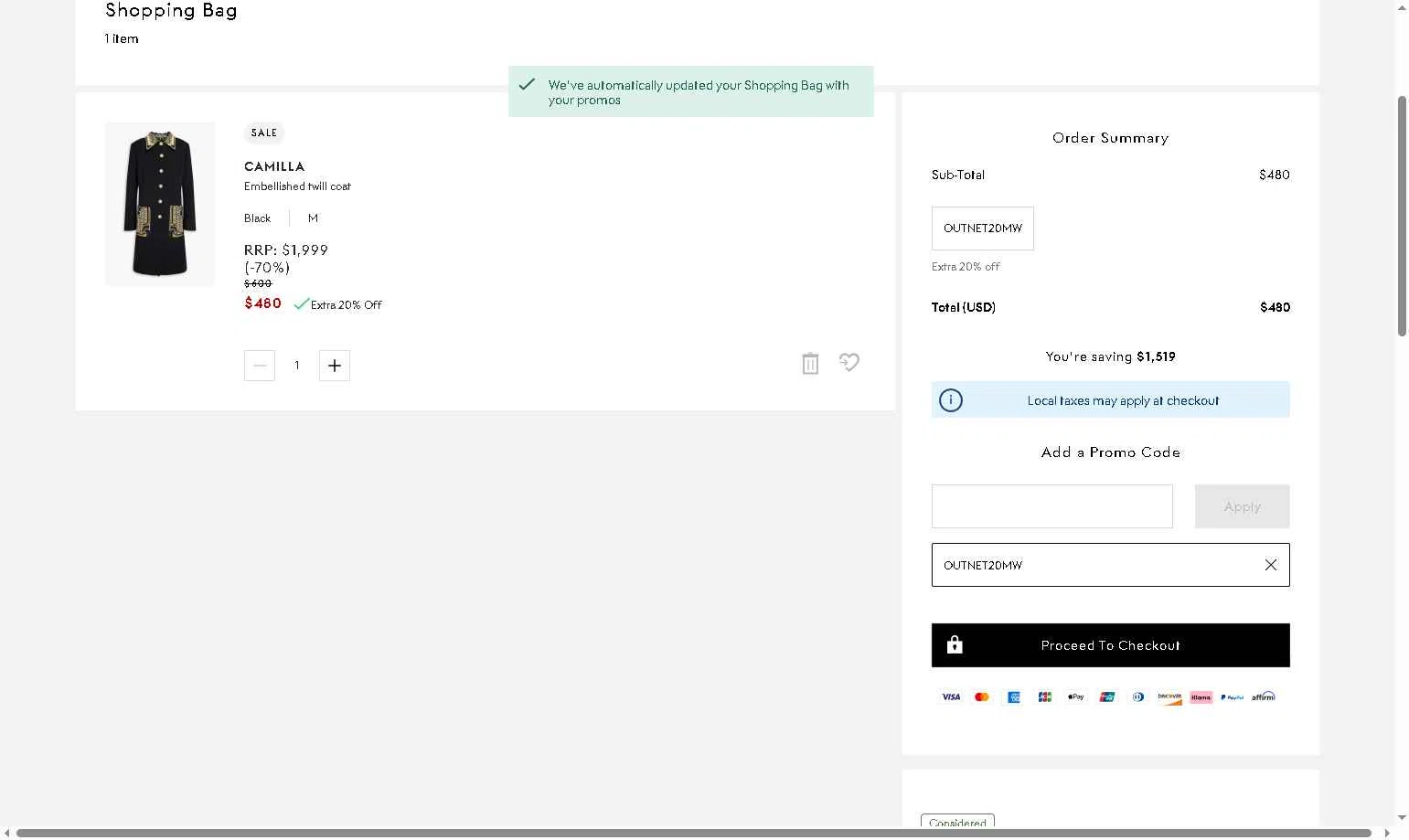Click the Sub-Total label
The width and height of the screenshot is (1409, 840).
tap(958, 175)
